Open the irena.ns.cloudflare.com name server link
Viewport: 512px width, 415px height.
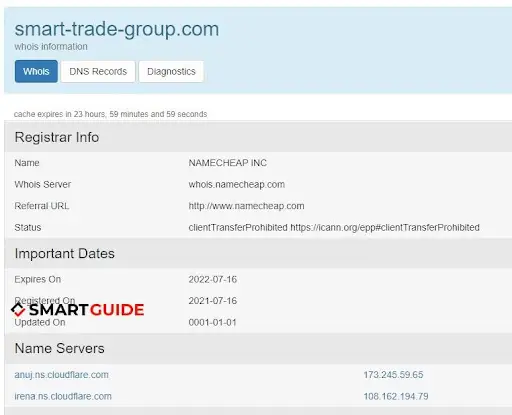coord(63,396)
